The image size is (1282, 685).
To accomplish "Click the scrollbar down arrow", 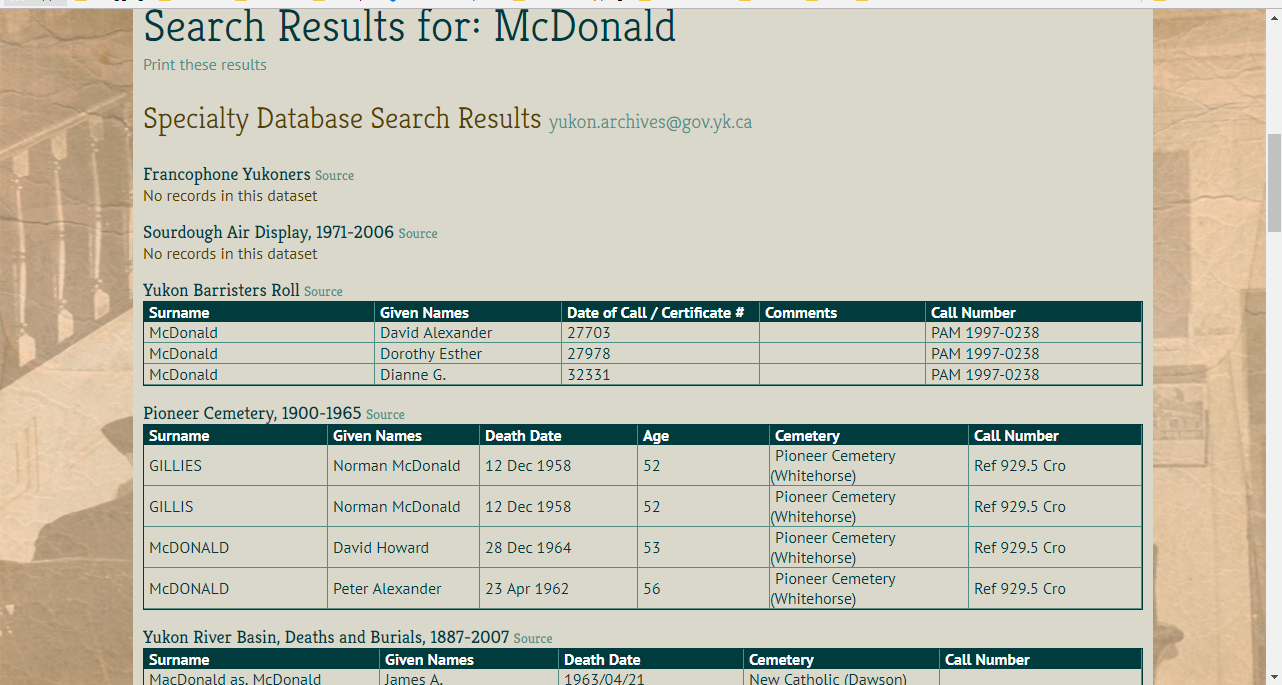I will click(1273, 677).
